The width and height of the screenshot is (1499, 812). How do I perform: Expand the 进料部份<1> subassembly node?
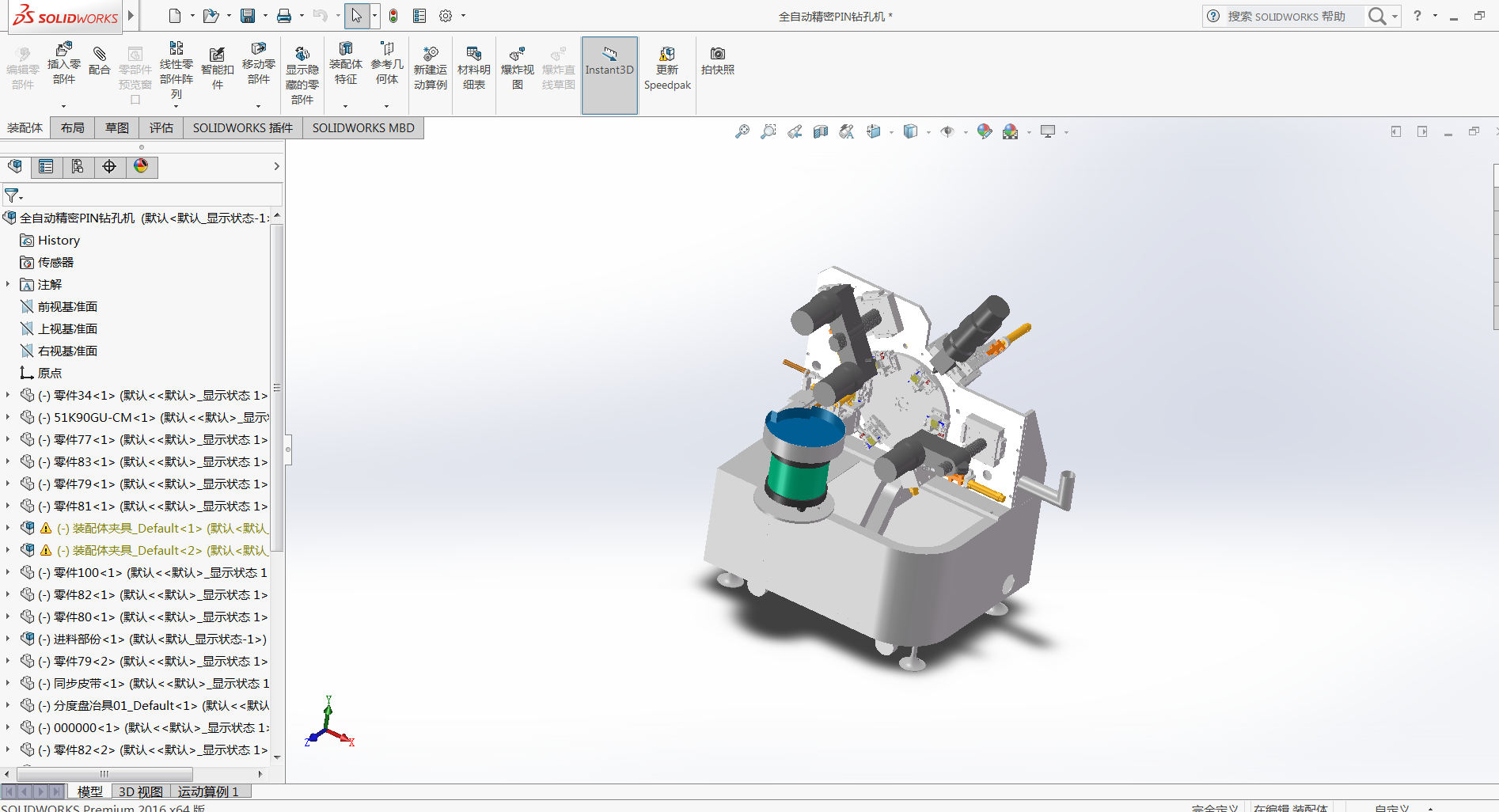[x=9, y=639]
